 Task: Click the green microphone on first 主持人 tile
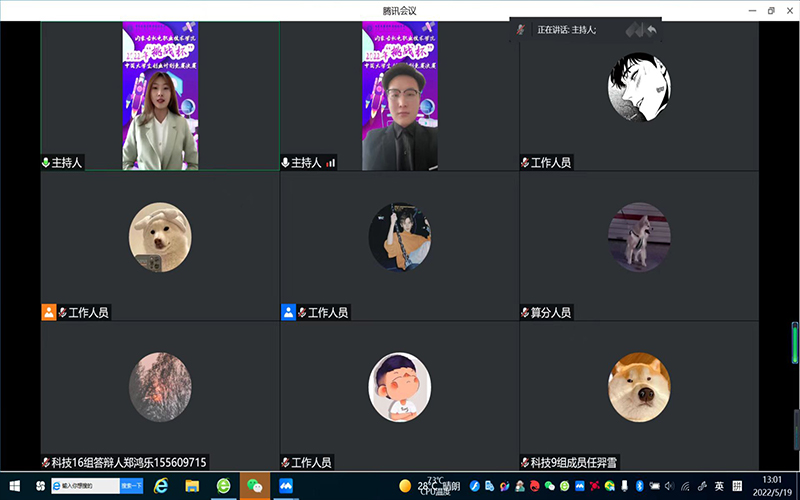coord(46,162)
